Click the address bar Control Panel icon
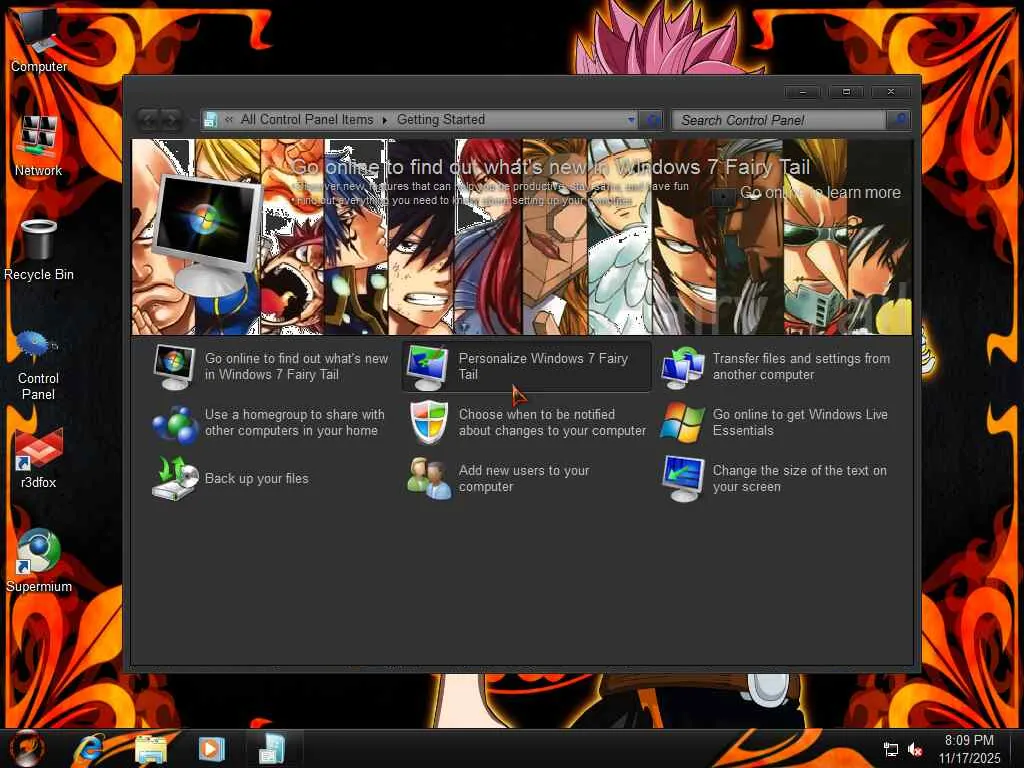This screenshot has width=1024, height=768. tap(210, 120)
